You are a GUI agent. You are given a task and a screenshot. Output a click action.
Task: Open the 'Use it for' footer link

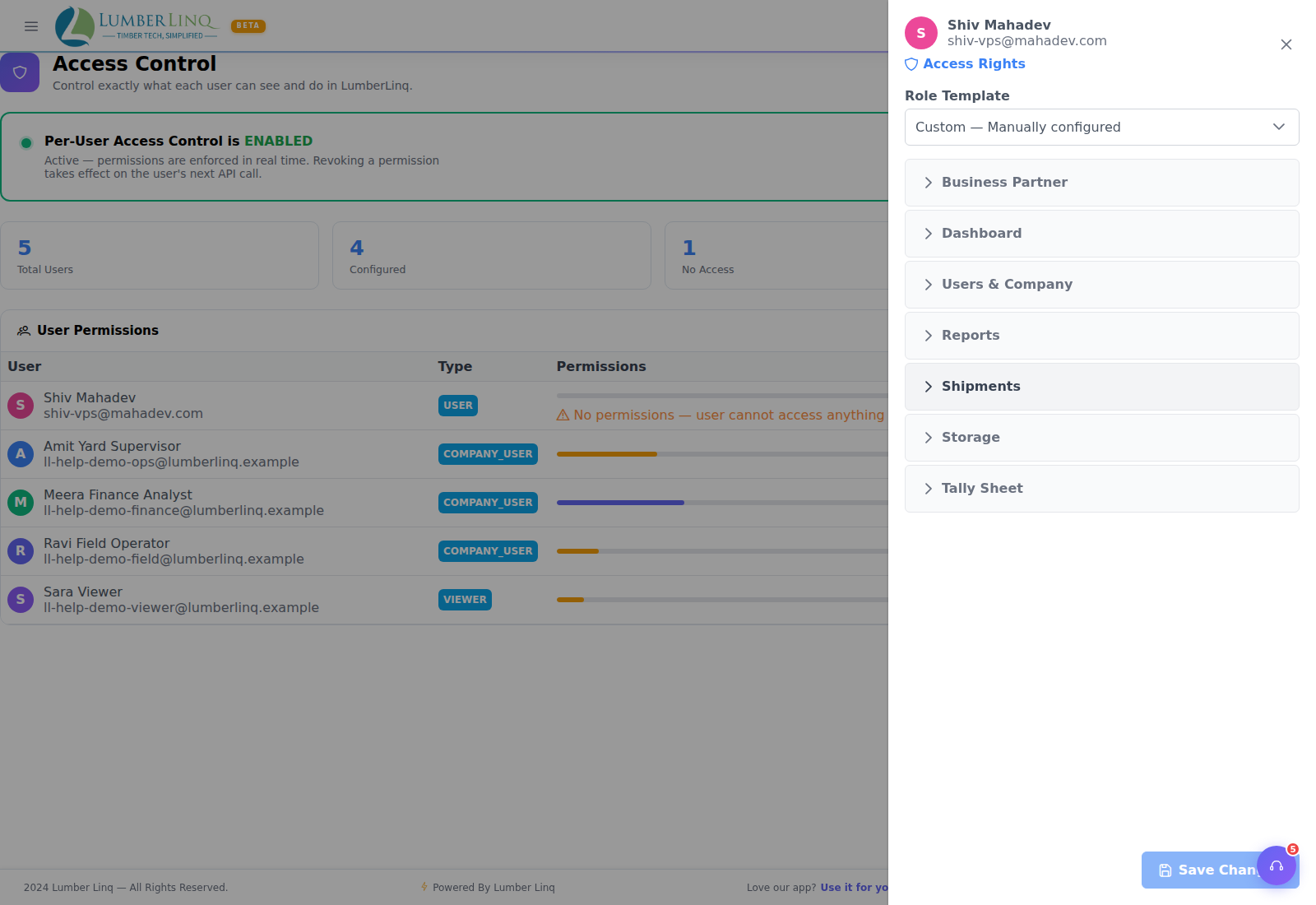pyautogui.click(x=854, y=888)
